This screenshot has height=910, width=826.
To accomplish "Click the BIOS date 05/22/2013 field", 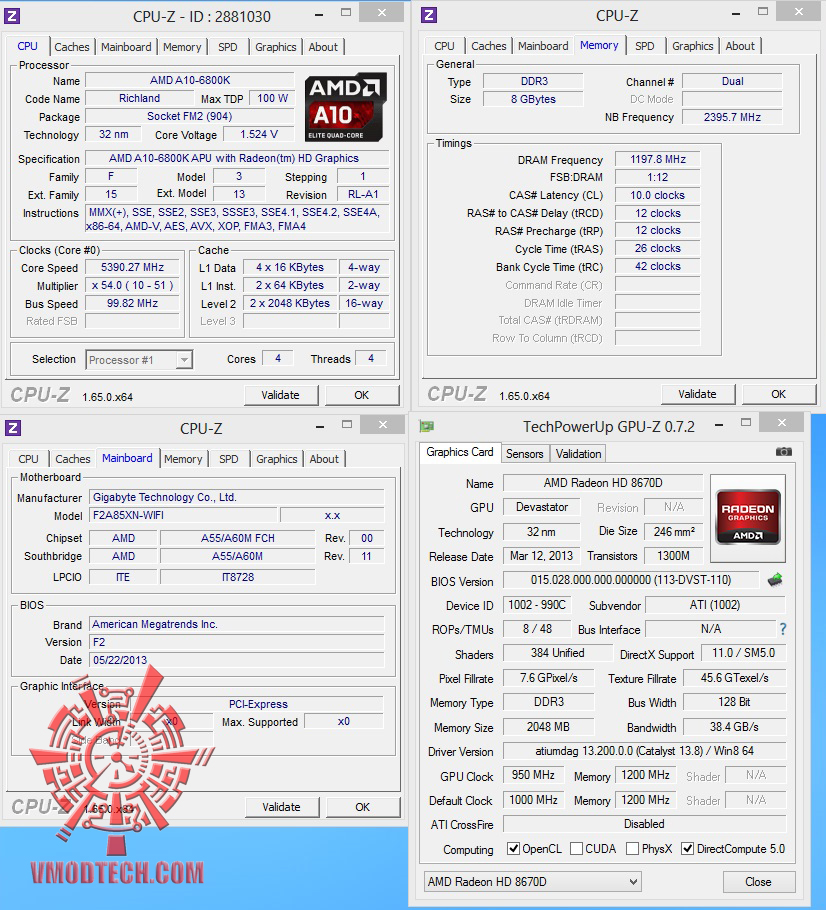I will 237,660.
